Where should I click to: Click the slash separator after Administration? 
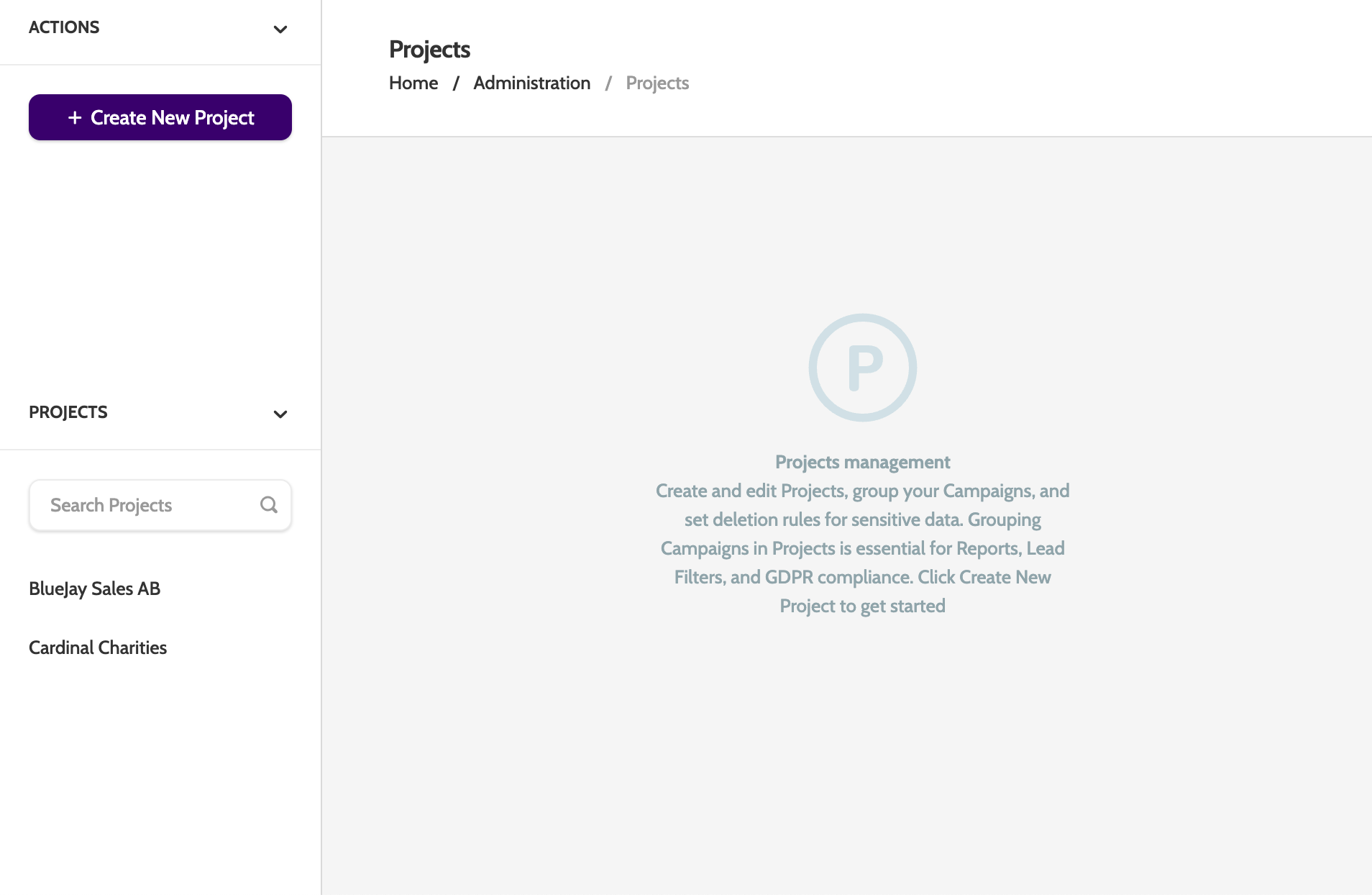[x=608, y=83]
